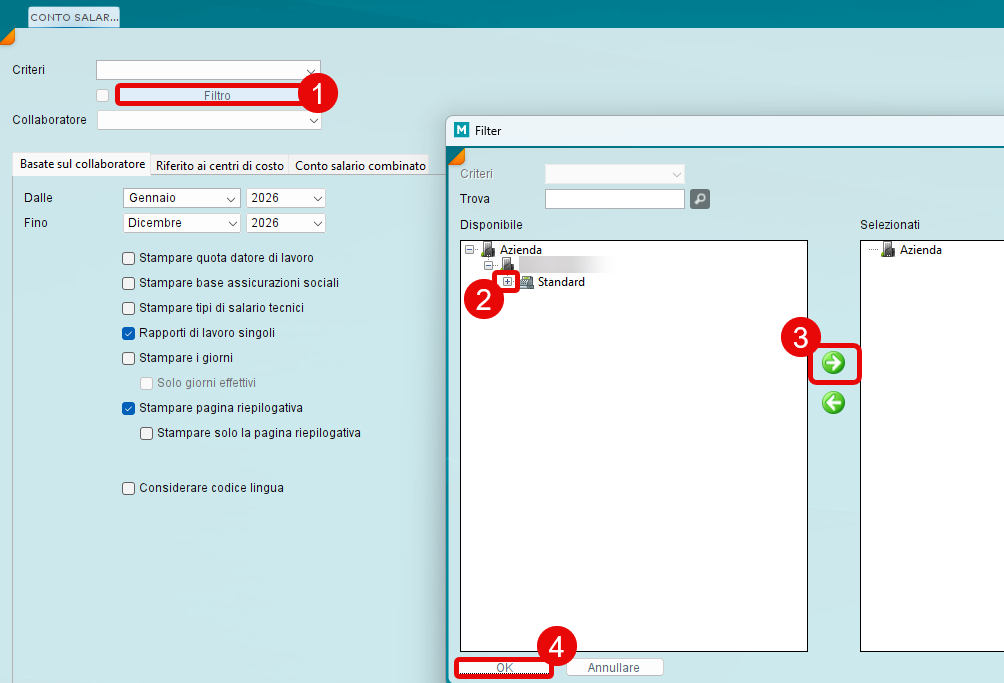Click the Filter dialog M logo icon
Viewport: 1004px width, 683px height.
click(x=461, y=130)
